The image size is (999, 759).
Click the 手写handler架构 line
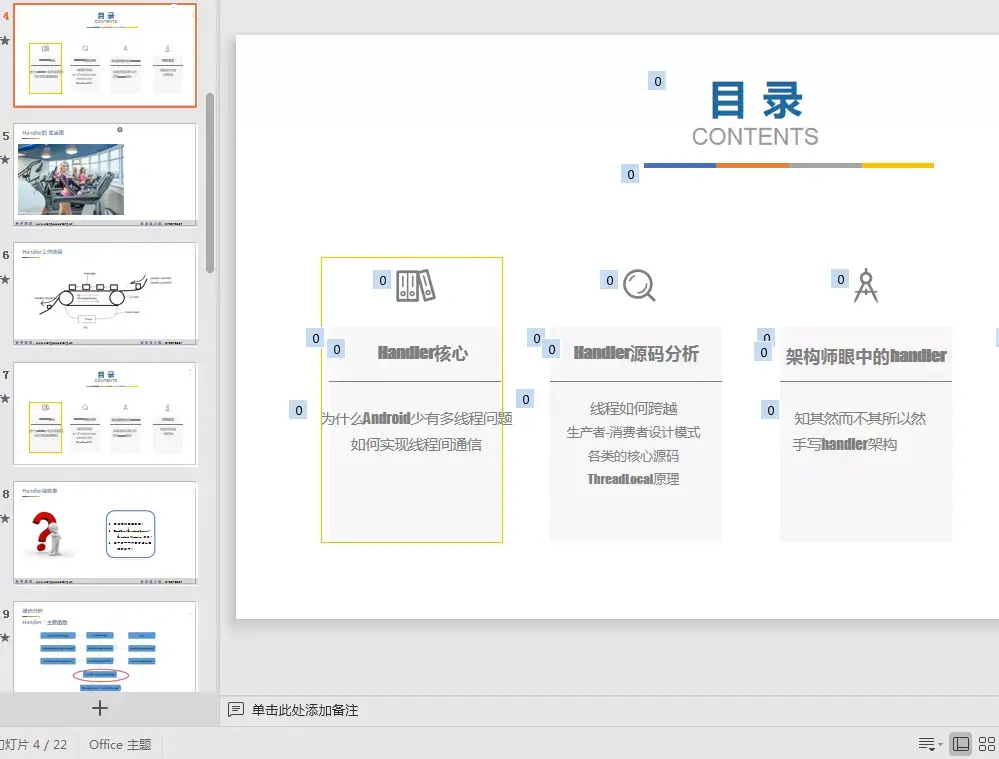(x=845, y=444)
